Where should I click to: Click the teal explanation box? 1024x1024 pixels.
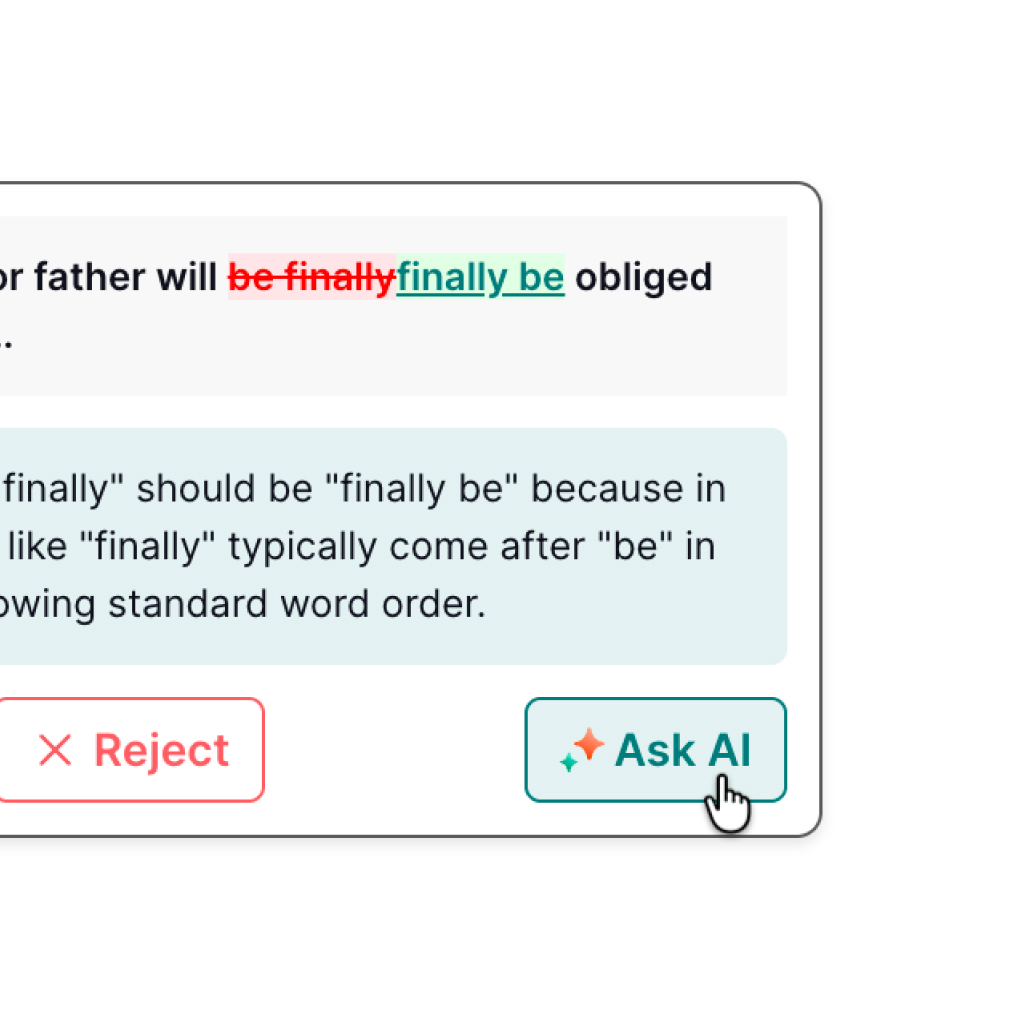(x=394, y=545)
